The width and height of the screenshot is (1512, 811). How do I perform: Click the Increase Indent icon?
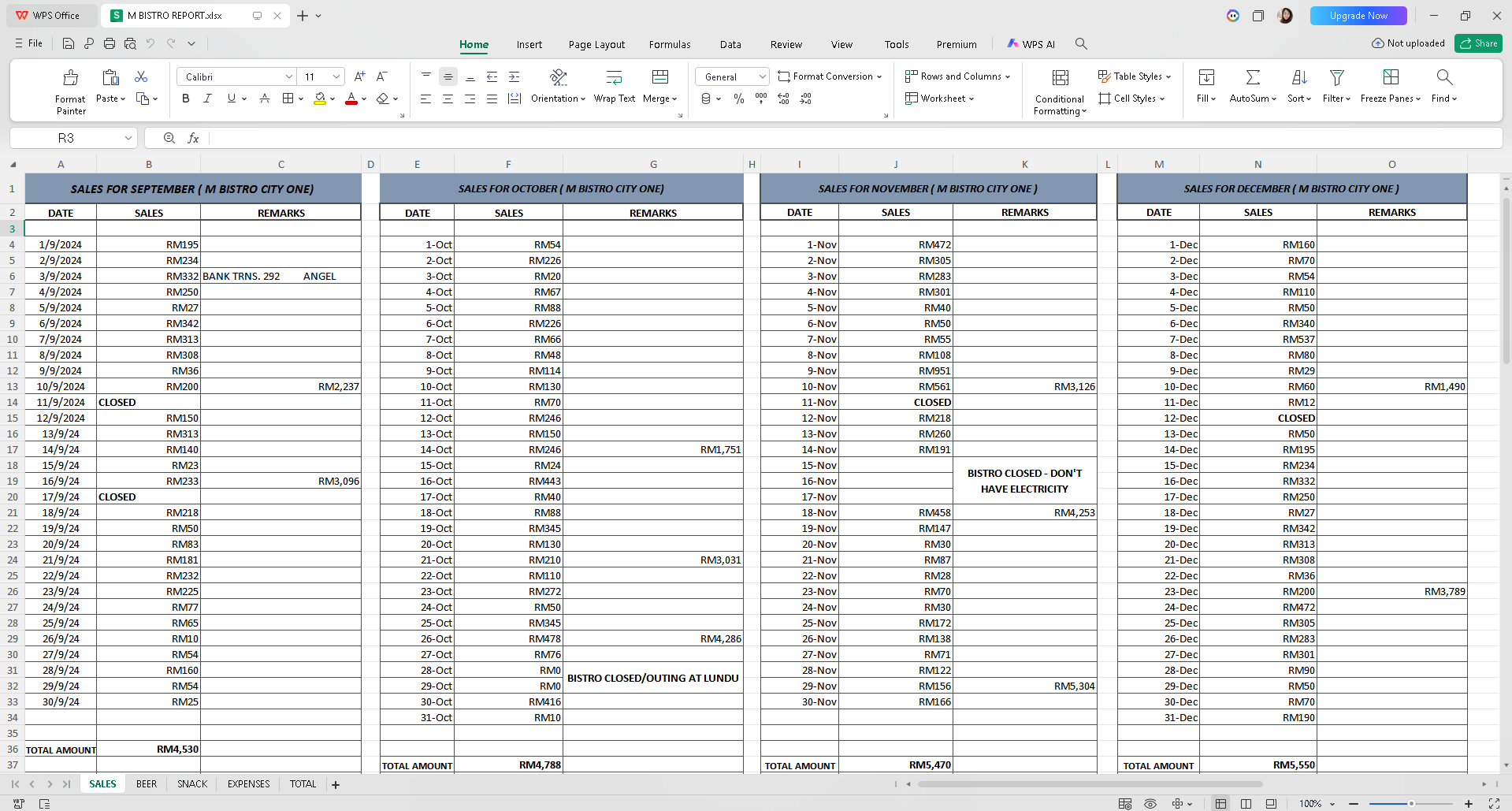pos(514,76)
